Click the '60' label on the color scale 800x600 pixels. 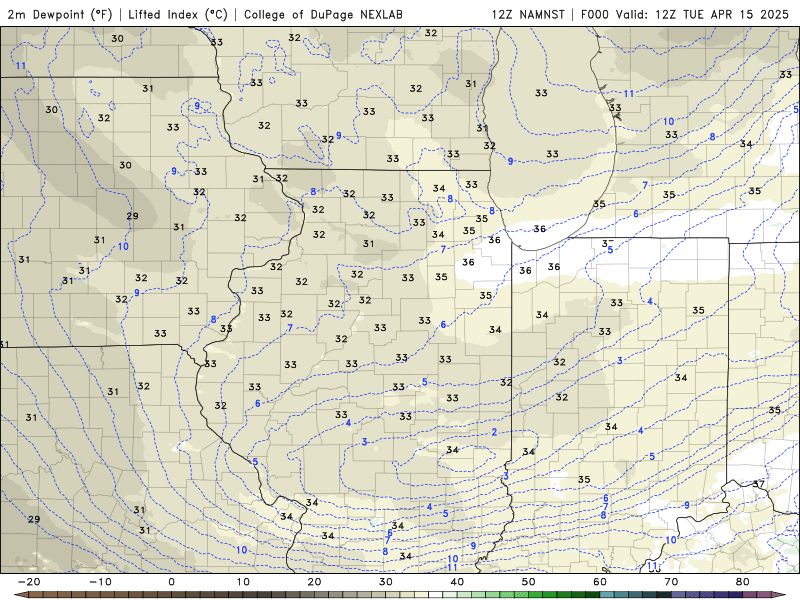coord(600,582)
